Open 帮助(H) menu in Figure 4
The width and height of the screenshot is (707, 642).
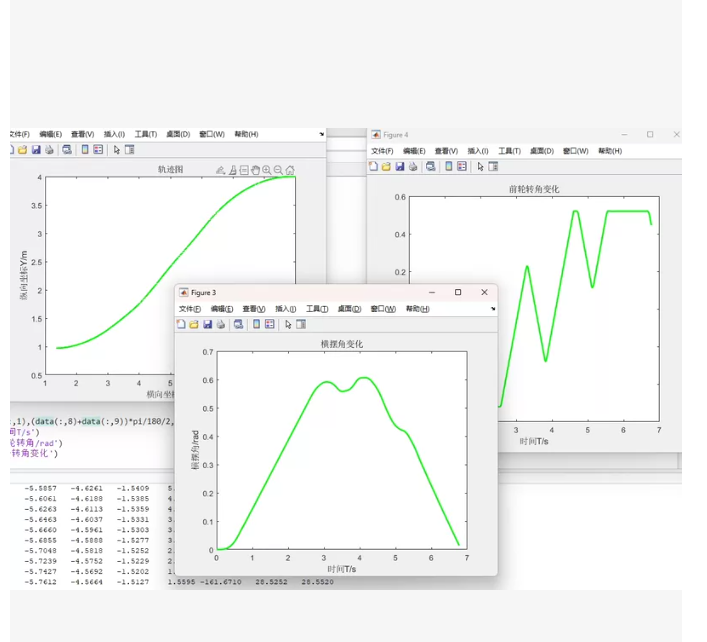tap(610, 151)
